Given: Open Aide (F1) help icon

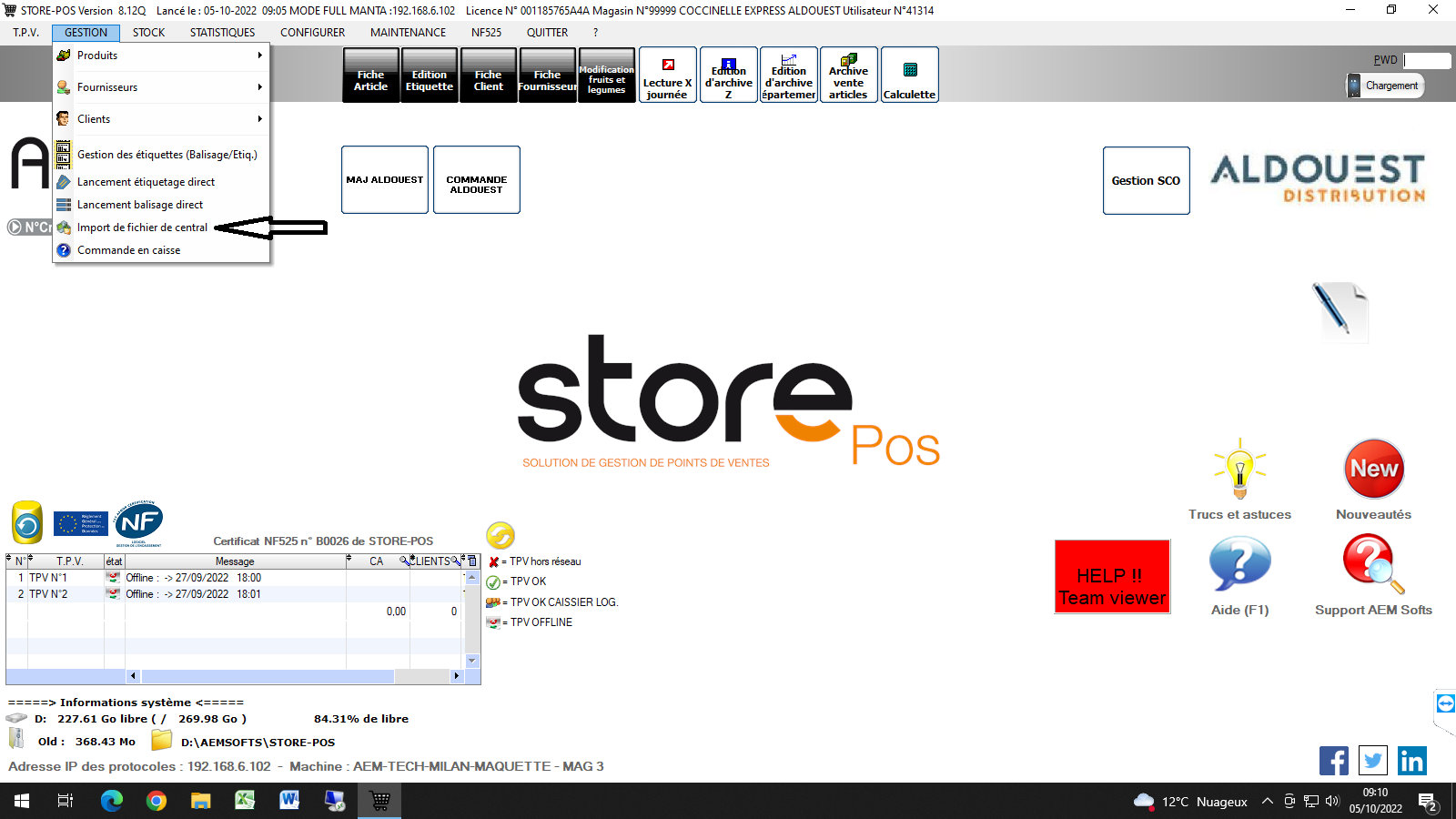Looking at the screenshot, I should tap(1239, 564).
